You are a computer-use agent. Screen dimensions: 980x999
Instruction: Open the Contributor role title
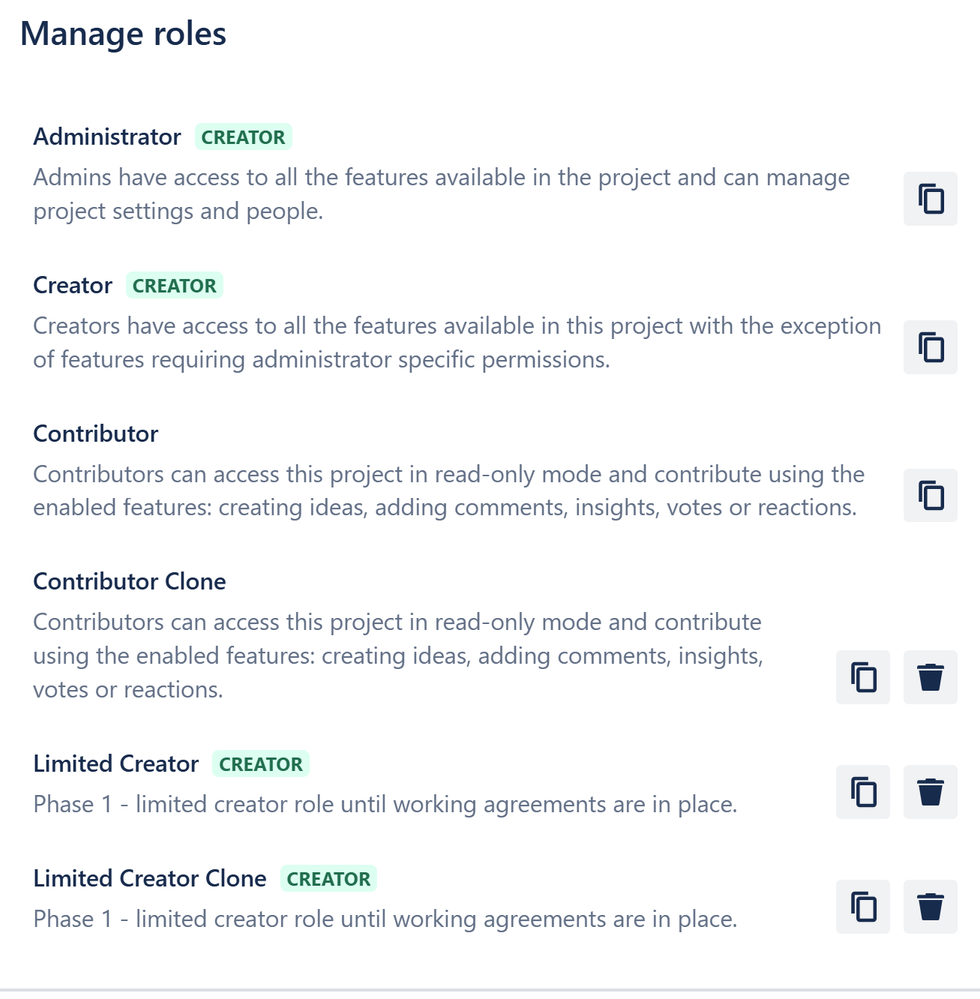[x=96, y=434]
